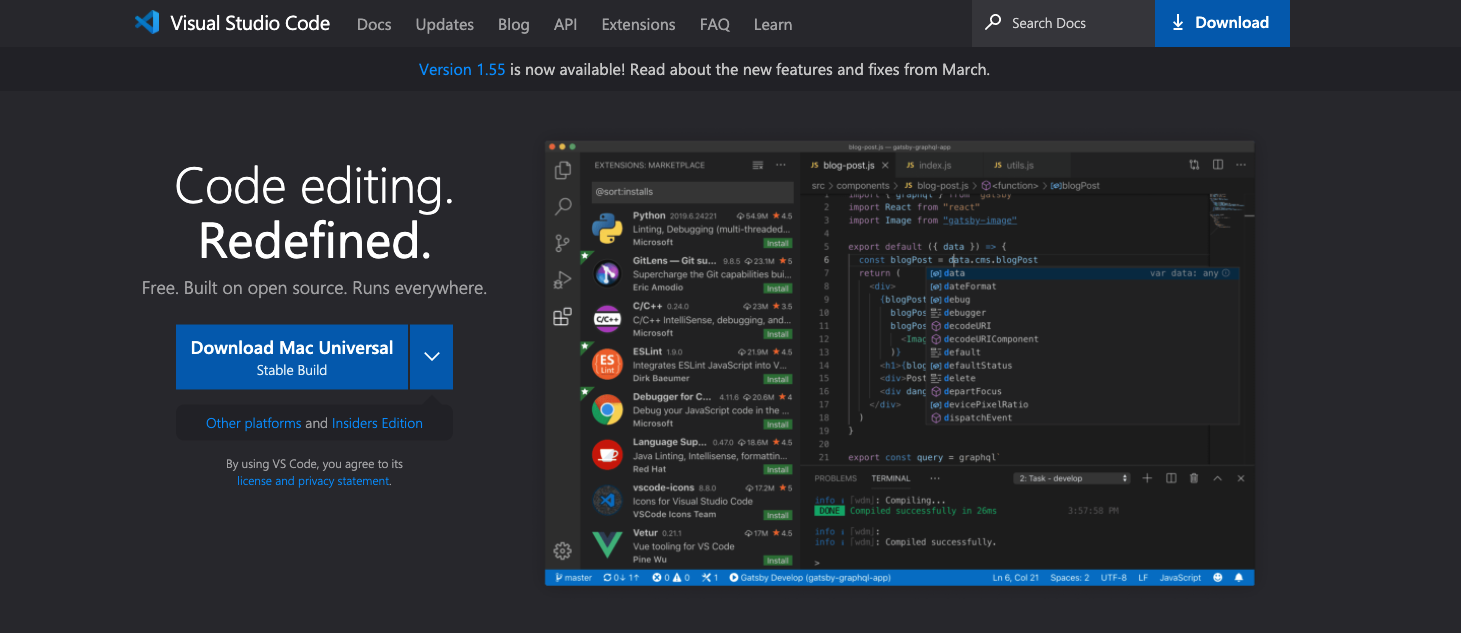Open the editor more actions ellipsis
This screenshot has width=1461, height=633.
point(1241,165)
